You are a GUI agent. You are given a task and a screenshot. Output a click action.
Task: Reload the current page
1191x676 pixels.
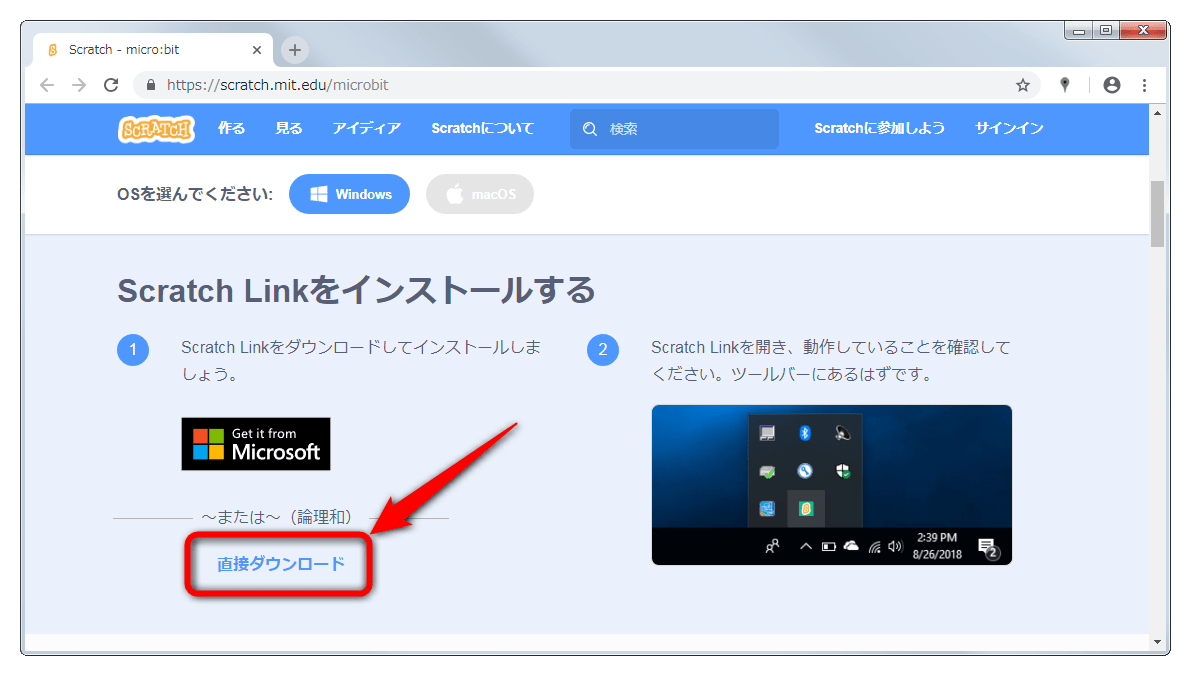point(111,86)
